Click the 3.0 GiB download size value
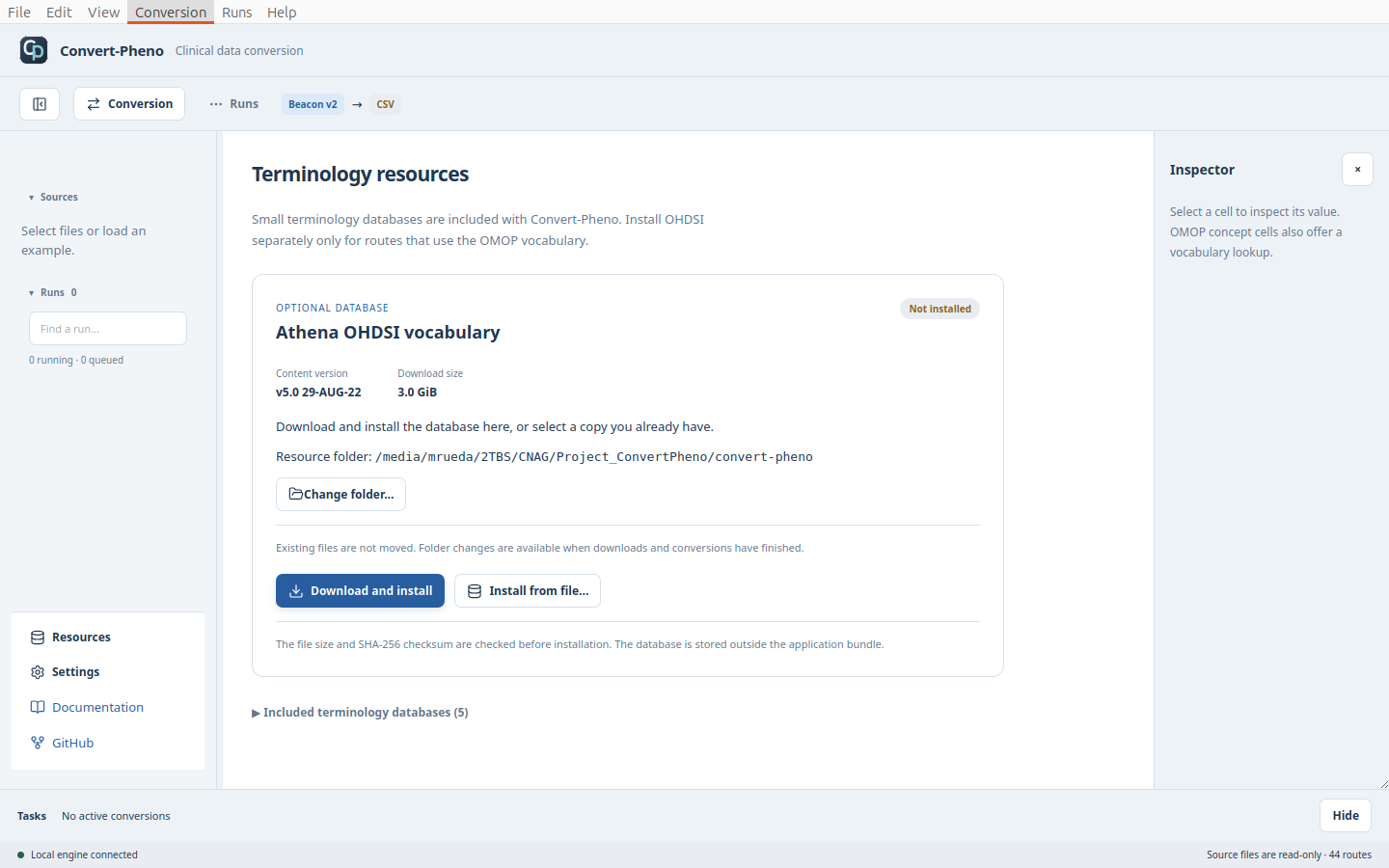 coord(417,393)
